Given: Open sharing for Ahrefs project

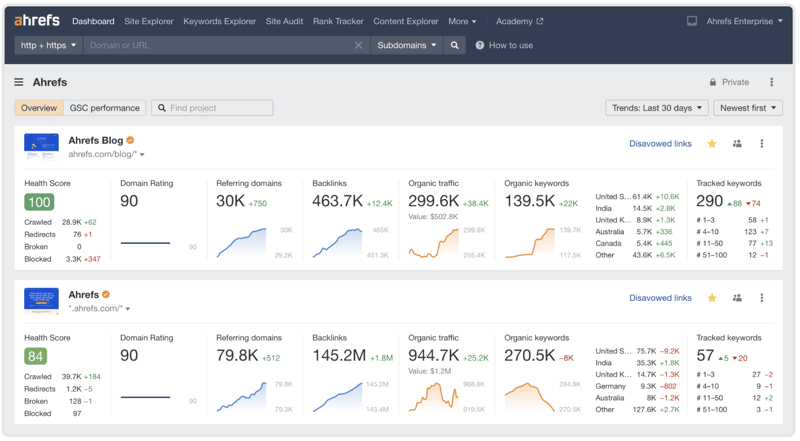Looking at the screenshot, I should tap(737, 298).
